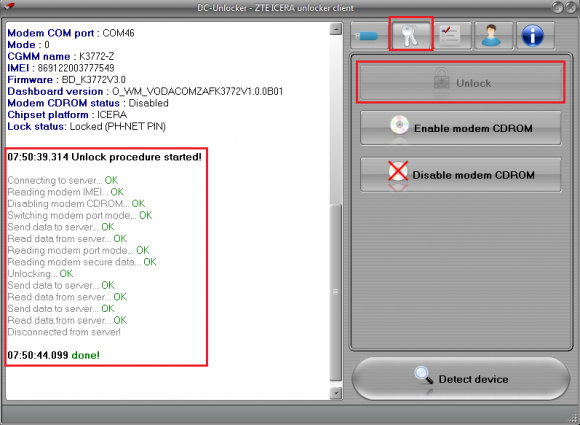The image size is (580, 425).
Task: Click the log scrollbar up arrow
Action: tap(335, 29)
